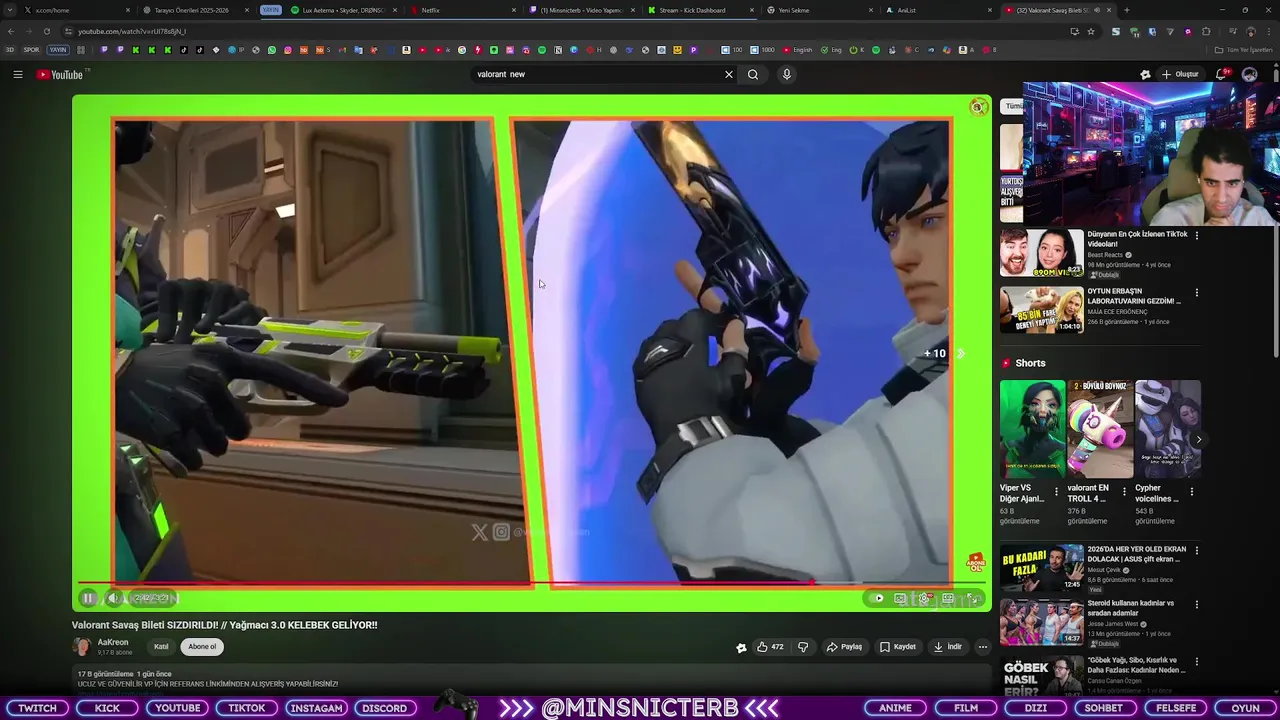The width and height of the screenshot is (1280, 720).
Task: Click the browser address bar URL
Action: 132,31
